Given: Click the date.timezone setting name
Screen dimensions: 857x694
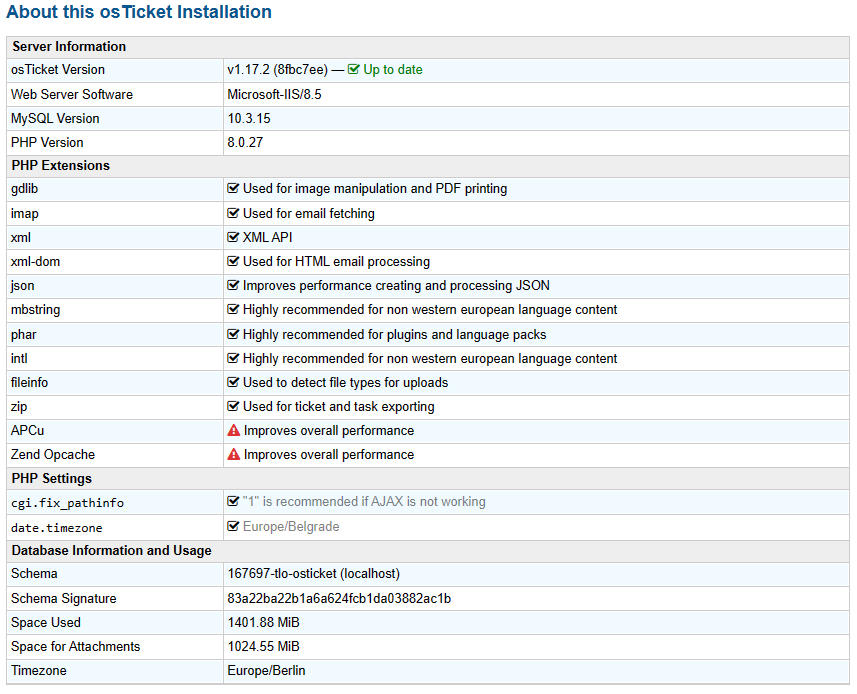Looking at the screenshot, I should point(57,528).
